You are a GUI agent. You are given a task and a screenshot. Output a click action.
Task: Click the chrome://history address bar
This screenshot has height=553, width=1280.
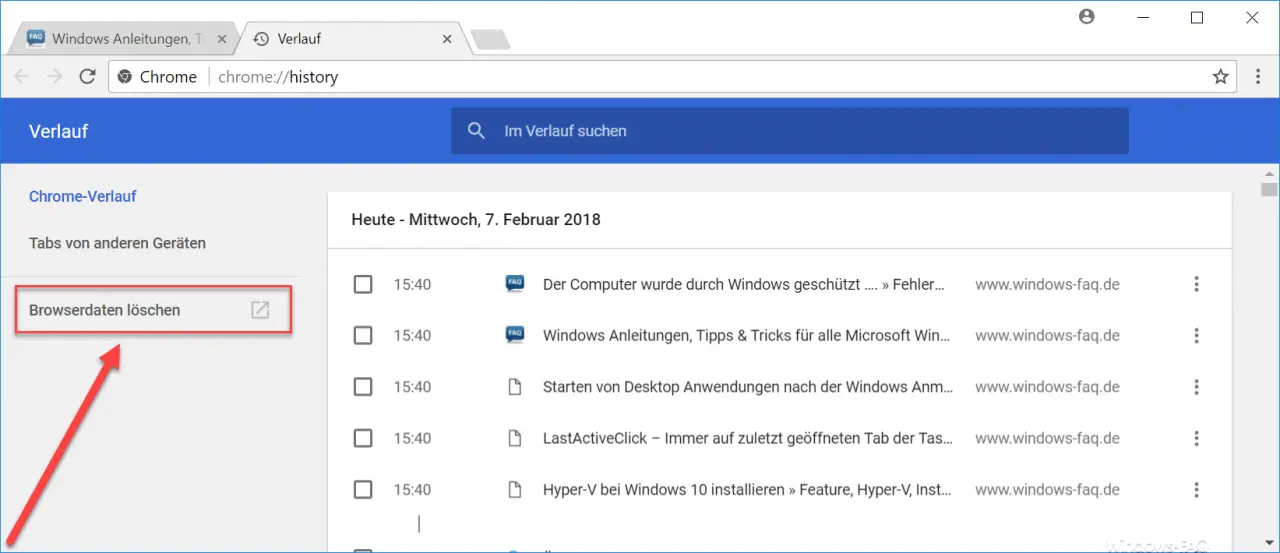click(672, 76)
